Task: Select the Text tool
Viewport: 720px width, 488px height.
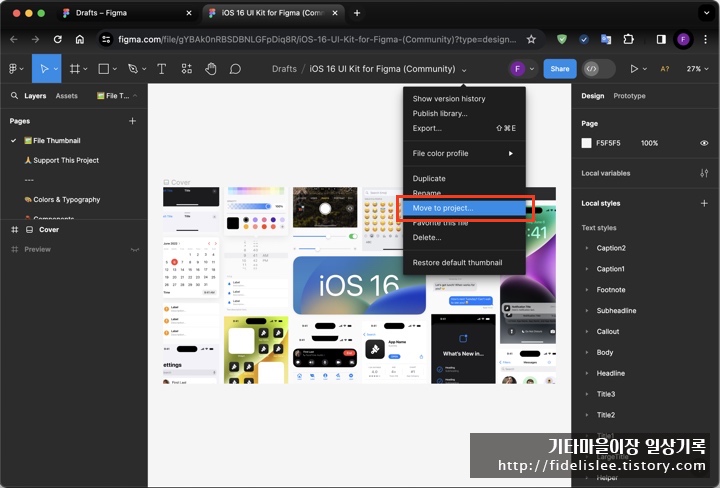Action: (161, 69)
